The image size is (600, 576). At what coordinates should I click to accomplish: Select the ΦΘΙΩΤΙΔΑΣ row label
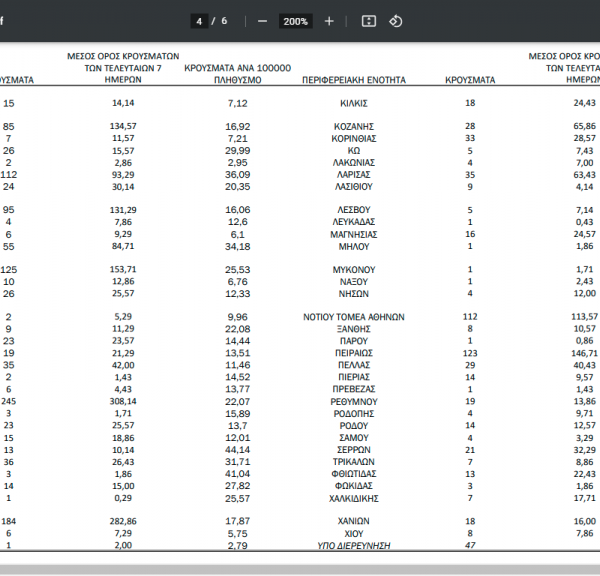click(x=354, y=474)
